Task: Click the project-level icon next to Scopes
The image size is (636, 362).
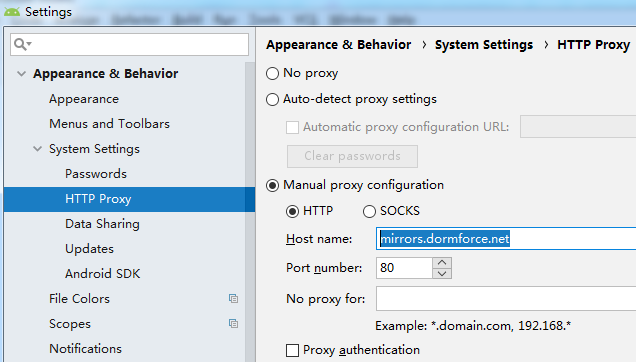Action: [x=233, y=324]
